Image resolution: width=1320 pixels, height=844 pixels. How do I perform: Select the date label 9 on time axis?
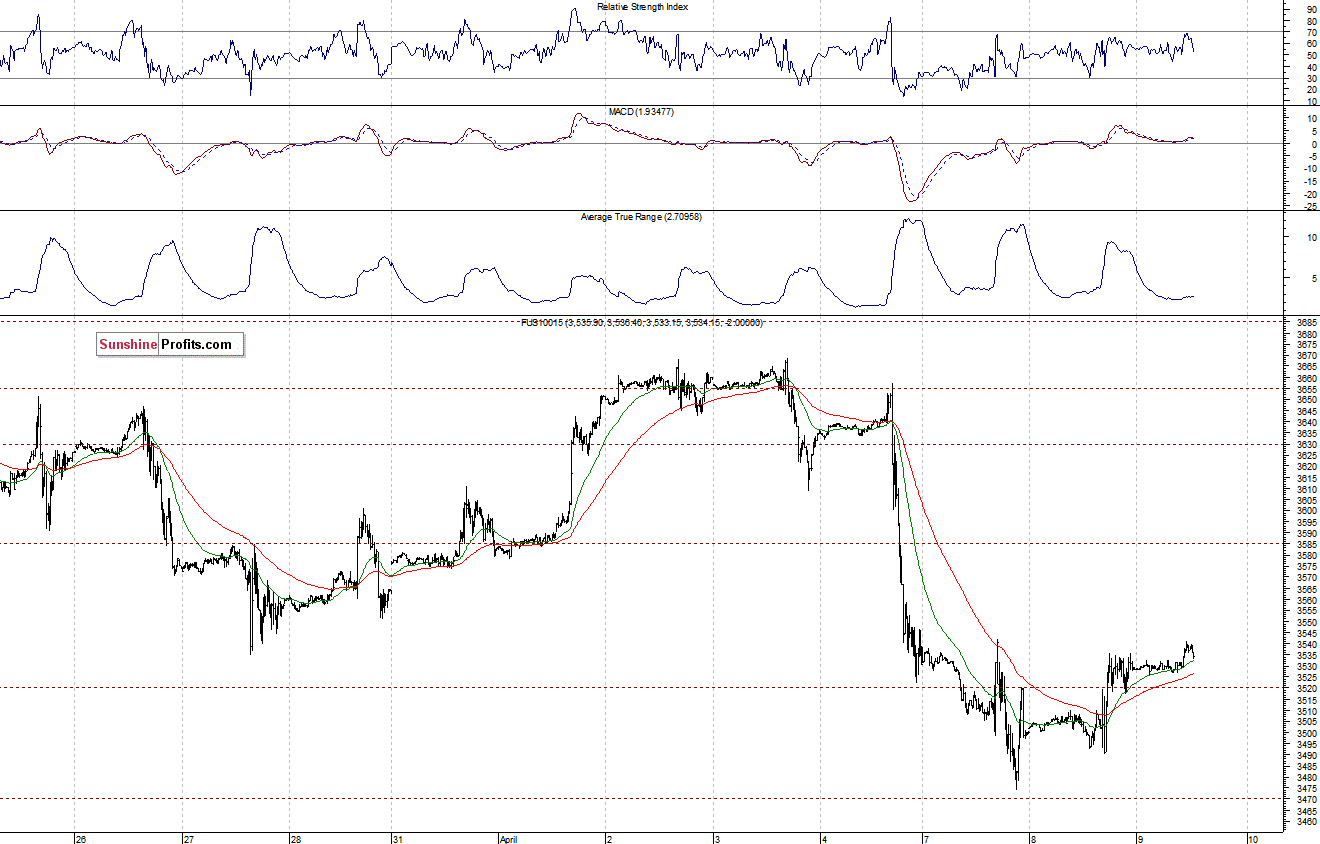(1139, 838)
